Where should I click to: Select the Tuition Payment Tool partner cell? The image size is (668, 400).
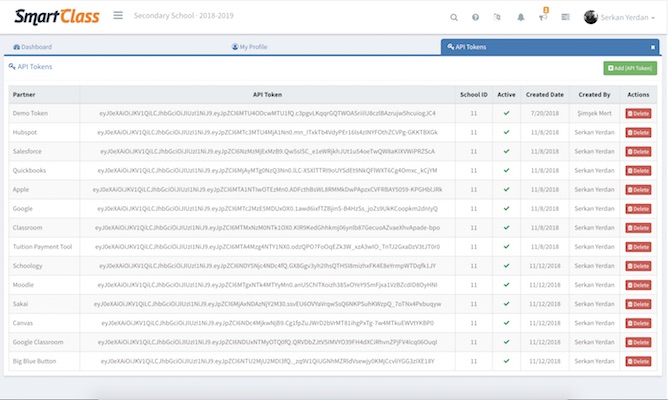(42, 247)
